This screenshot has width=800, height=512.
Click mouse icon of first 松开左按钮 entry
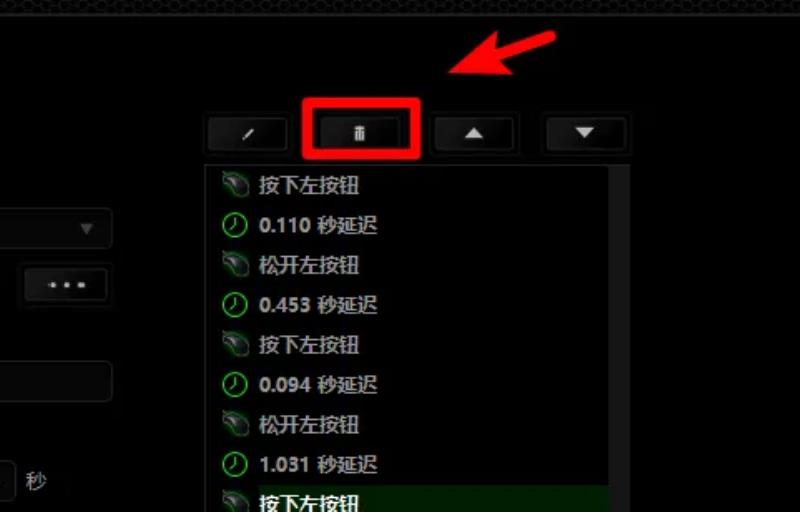coord(235,265)
